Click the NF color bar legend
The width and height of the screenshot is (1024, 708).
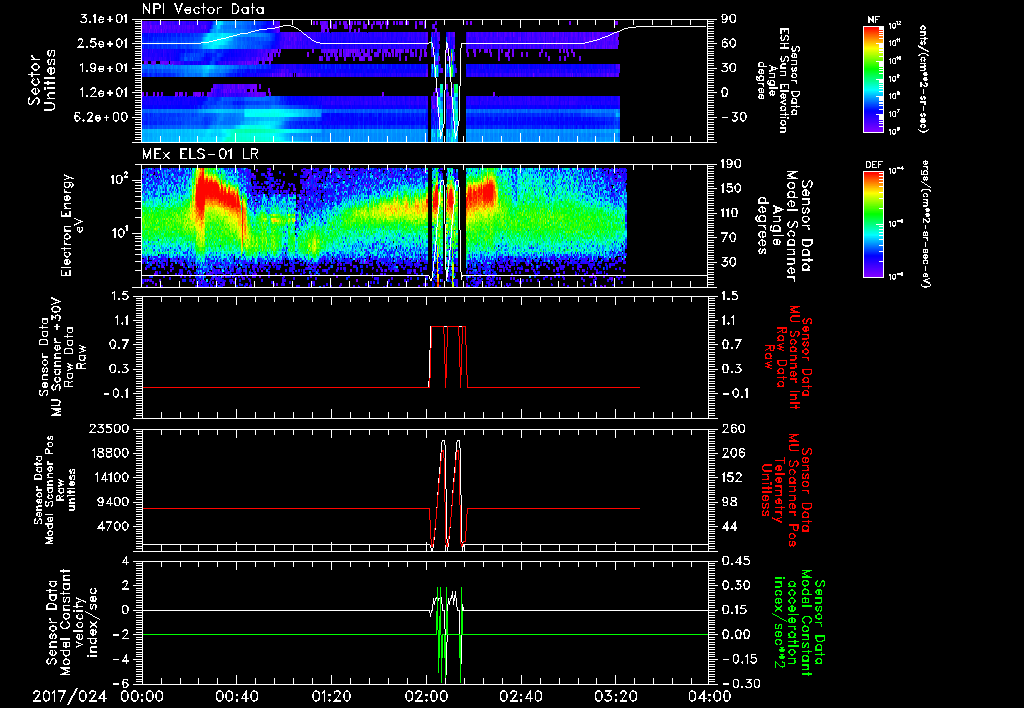pyautogui.click(x=874, y=79)
